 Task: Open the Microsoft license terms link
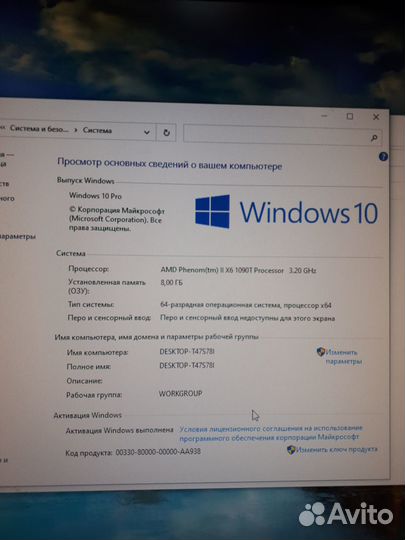pyautogui.click(x=271, y=433)
